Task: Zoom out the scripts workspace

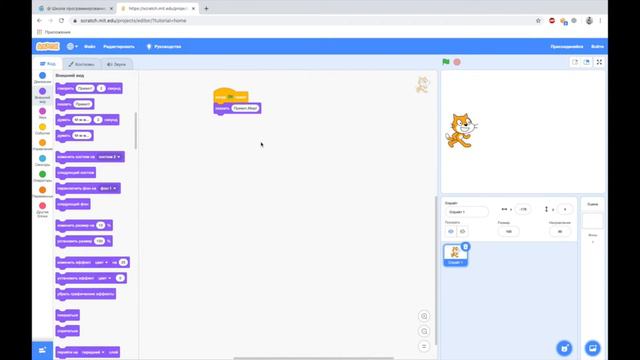Action: 424,331
